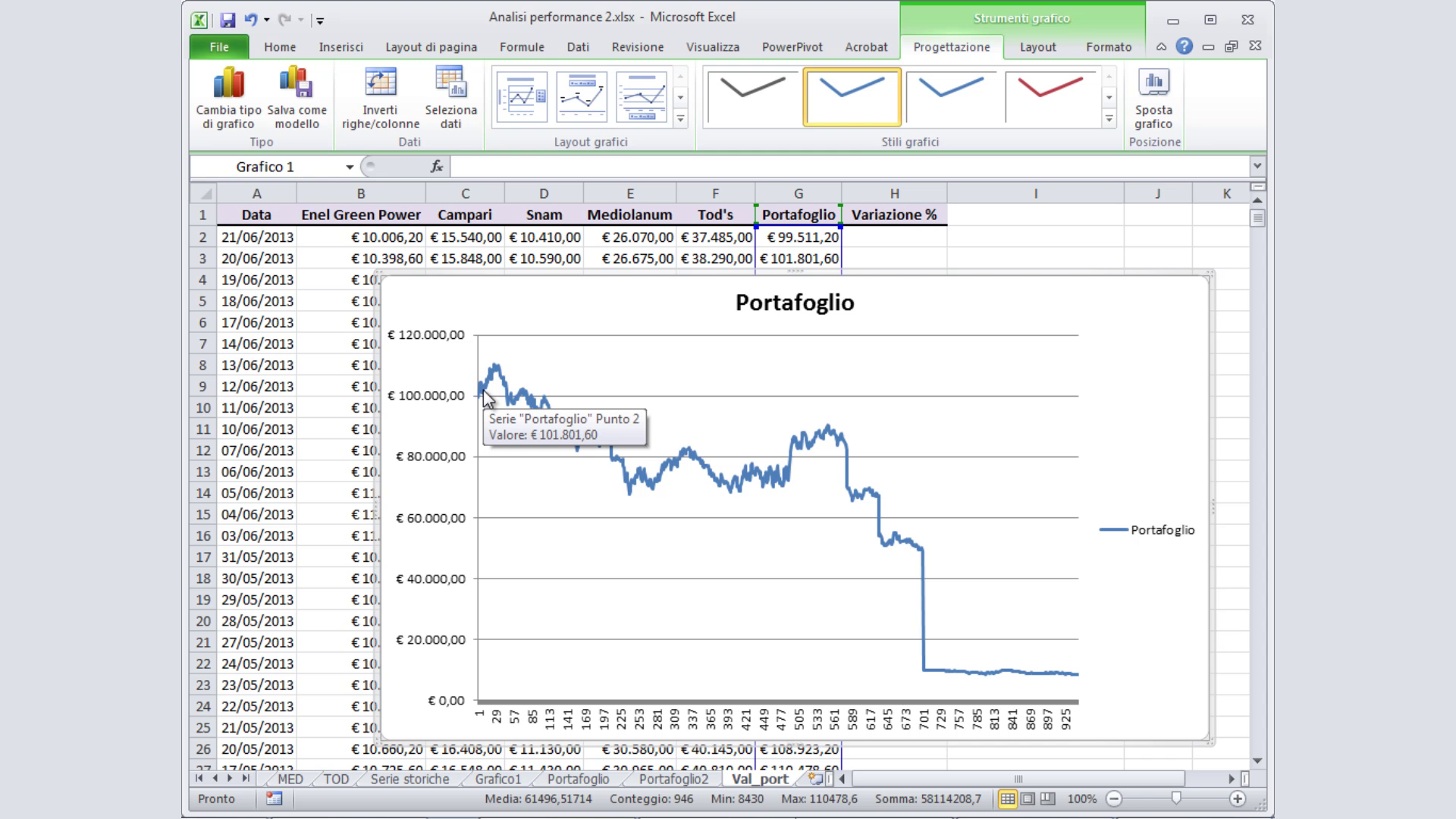Show next row of chart layouts

680,97
